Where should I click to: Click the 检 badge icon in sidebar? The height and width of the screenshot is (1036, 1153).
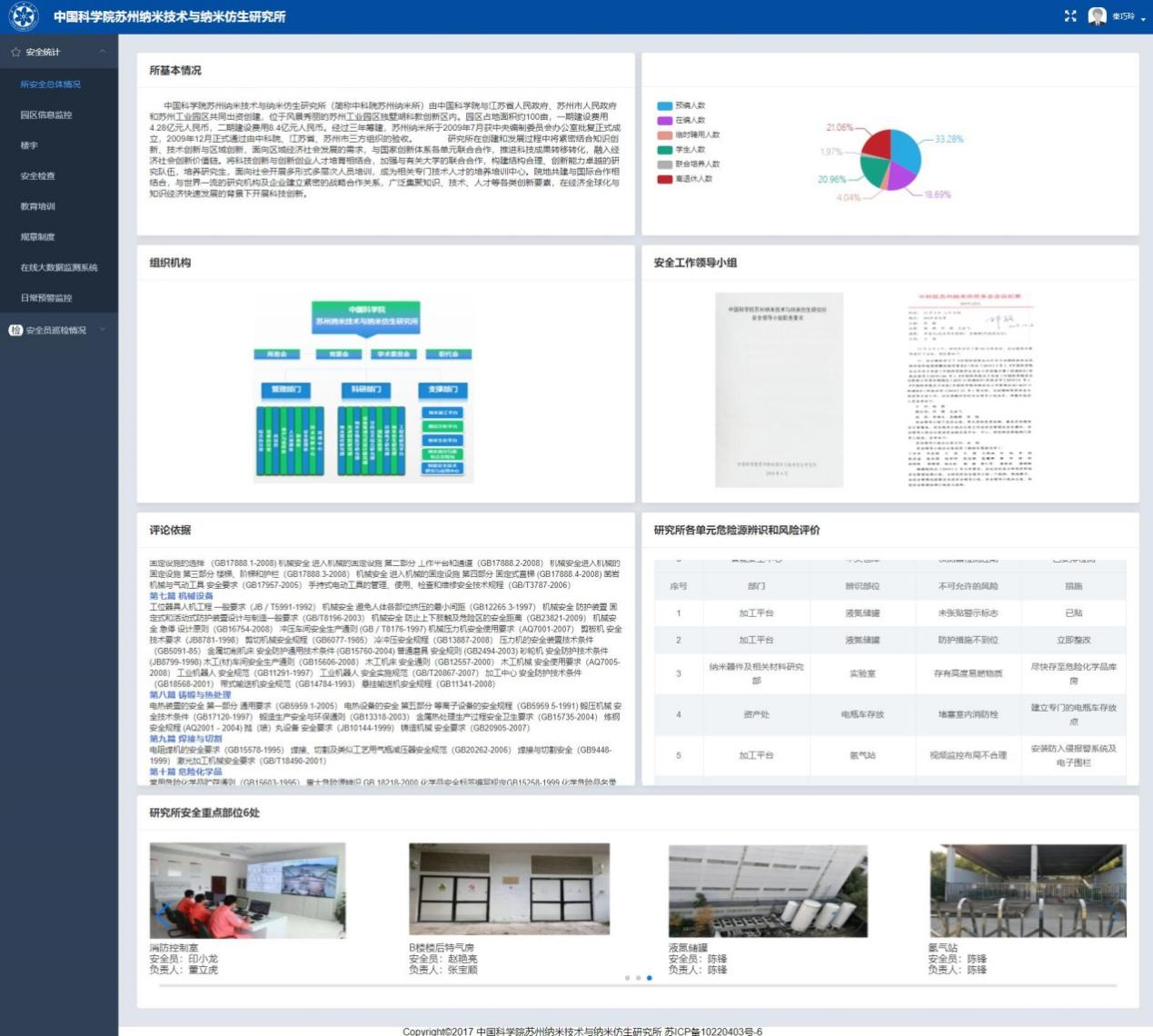pyautogui.click(x=15, y=330)
